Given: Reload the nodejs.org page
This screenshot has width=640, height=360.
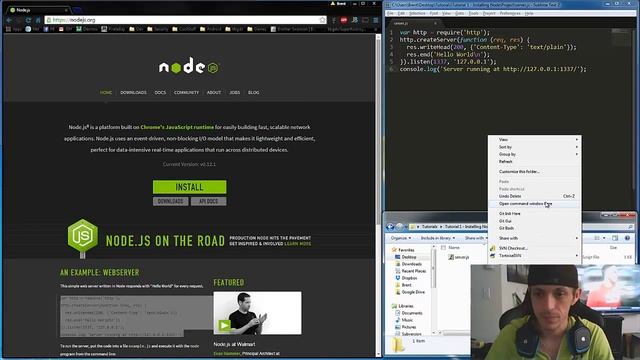Looking at the screenshot, I should pyautogui.click(x=28, y=20).
